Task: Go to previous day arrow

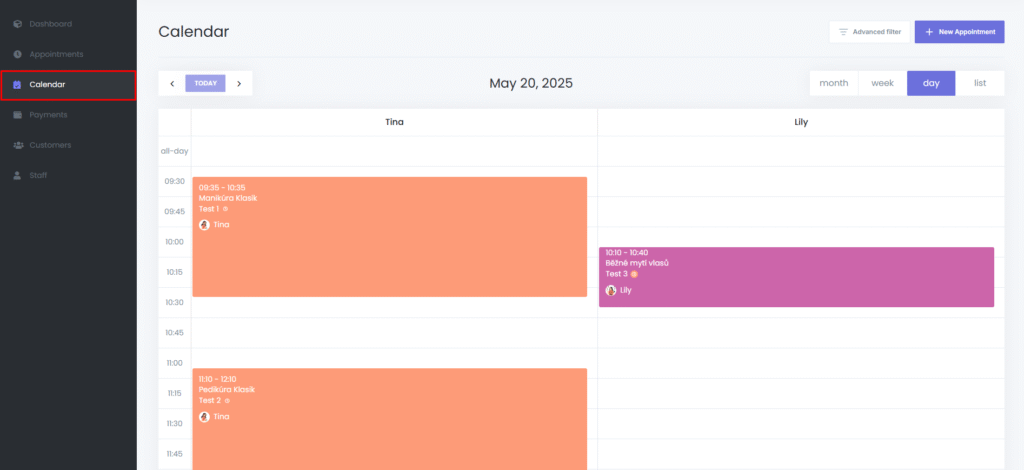Action: pyautogui.click(x=172, y=84)
